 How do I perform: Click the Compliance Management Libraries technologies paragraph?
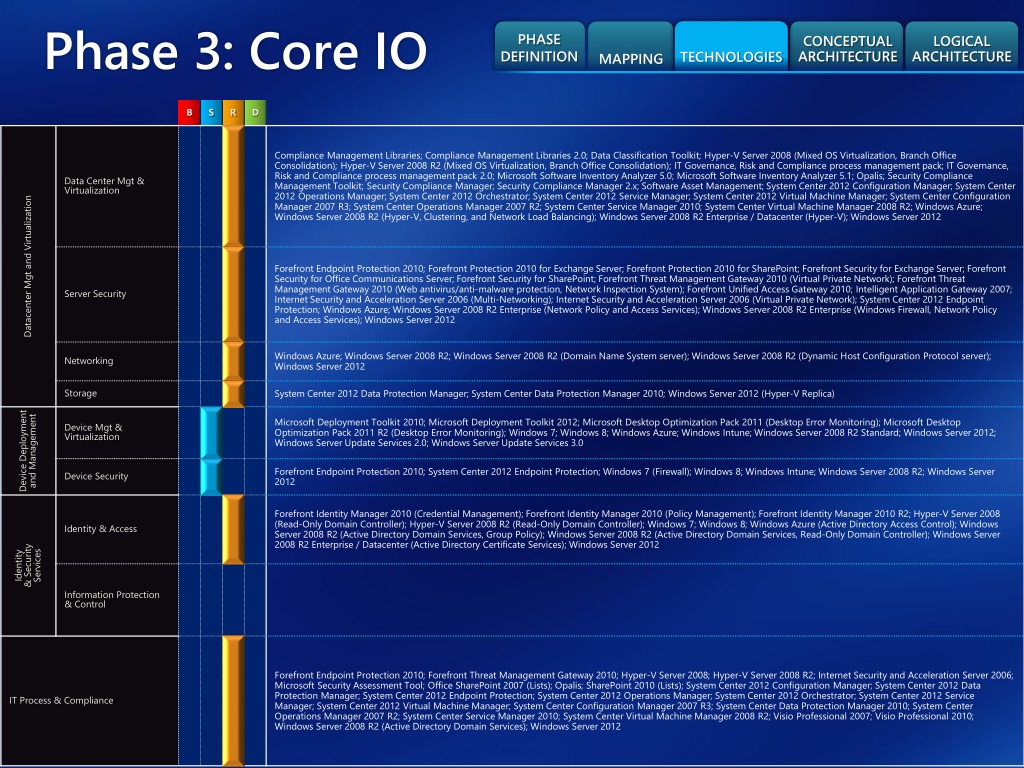click(645, 186)
